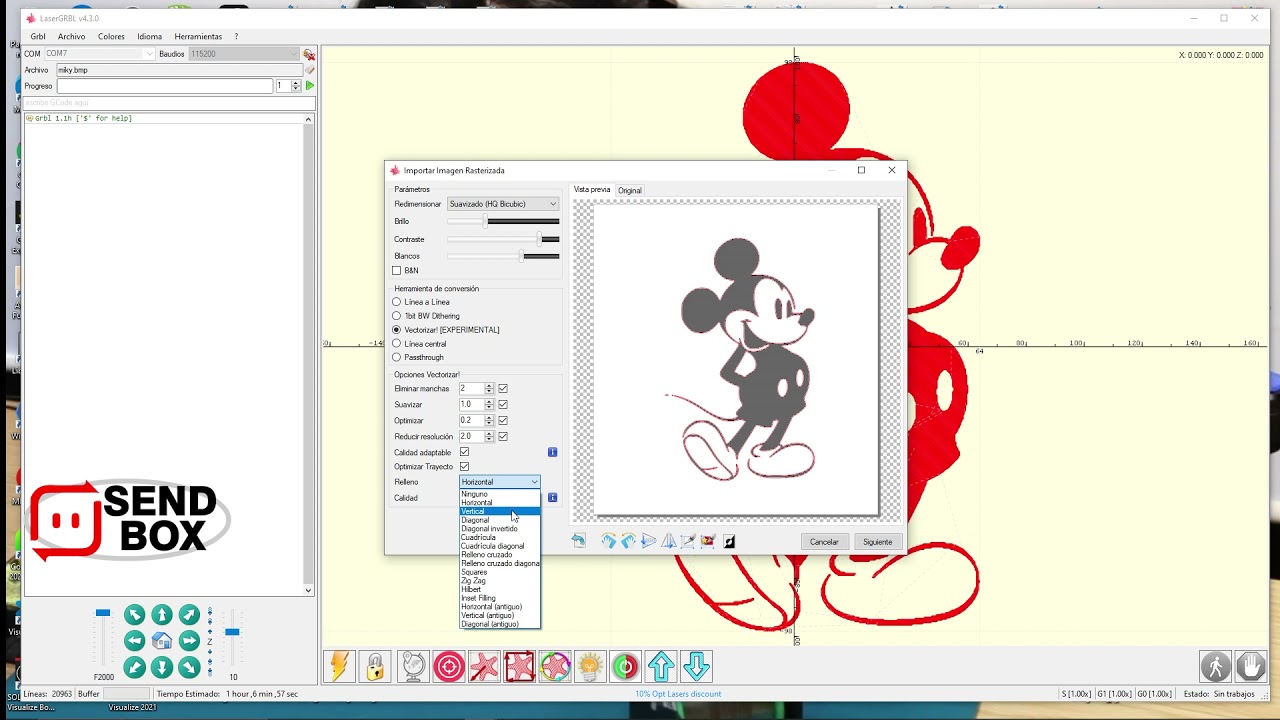This screenshot has height=720, width=1280.
Task: Open the Redimensionar dropdown
Action: click(x=503, y=204)
